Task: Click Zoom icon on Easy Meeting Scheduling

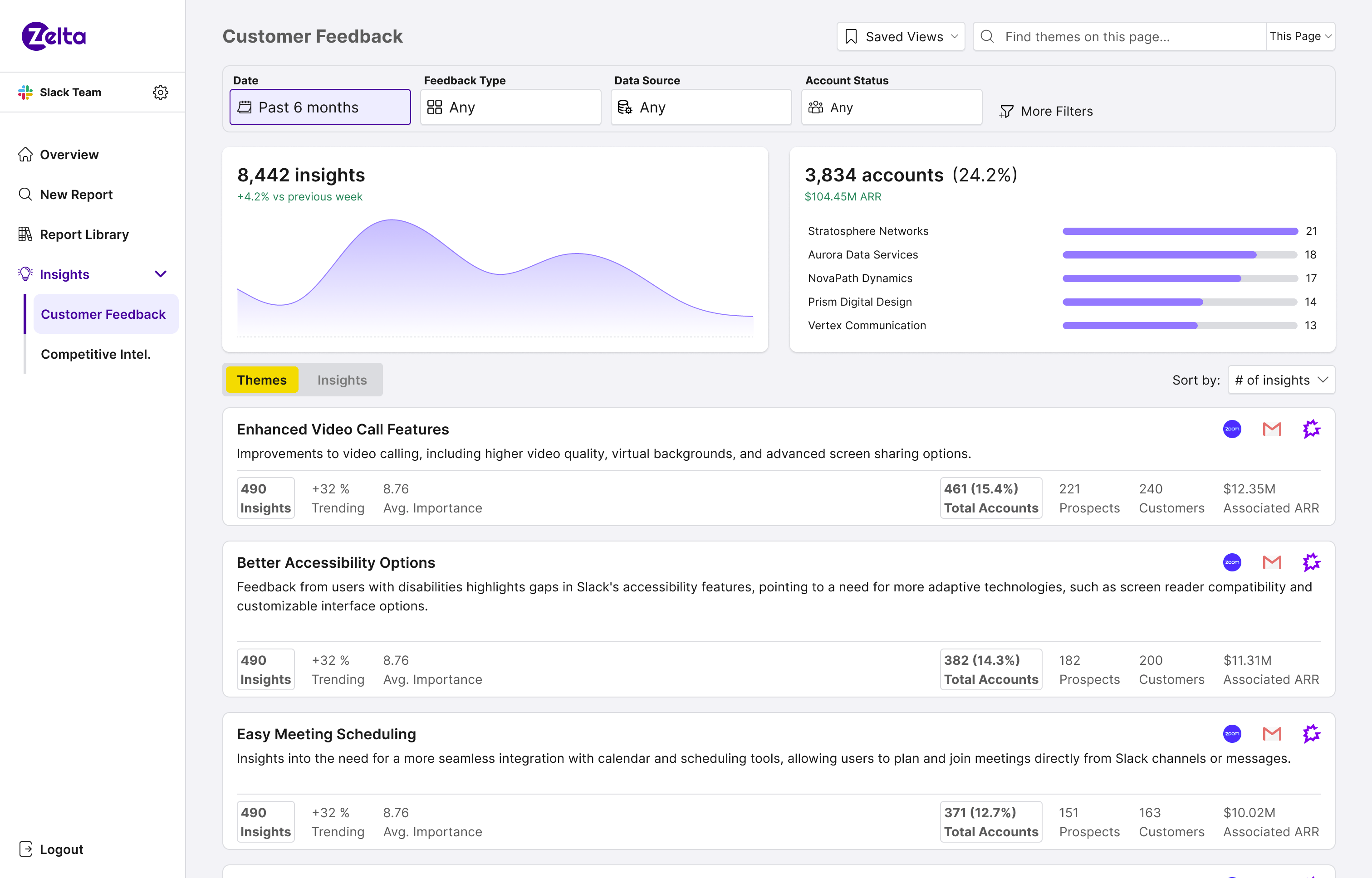Action: [1232, 734]
